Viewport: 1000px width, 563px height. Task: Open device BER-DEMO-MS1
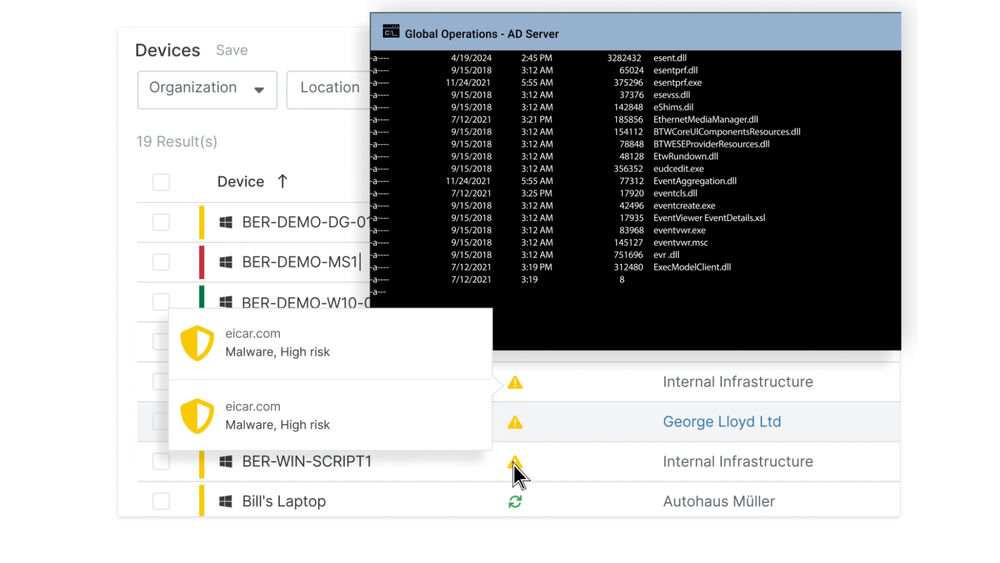point(300,262)
